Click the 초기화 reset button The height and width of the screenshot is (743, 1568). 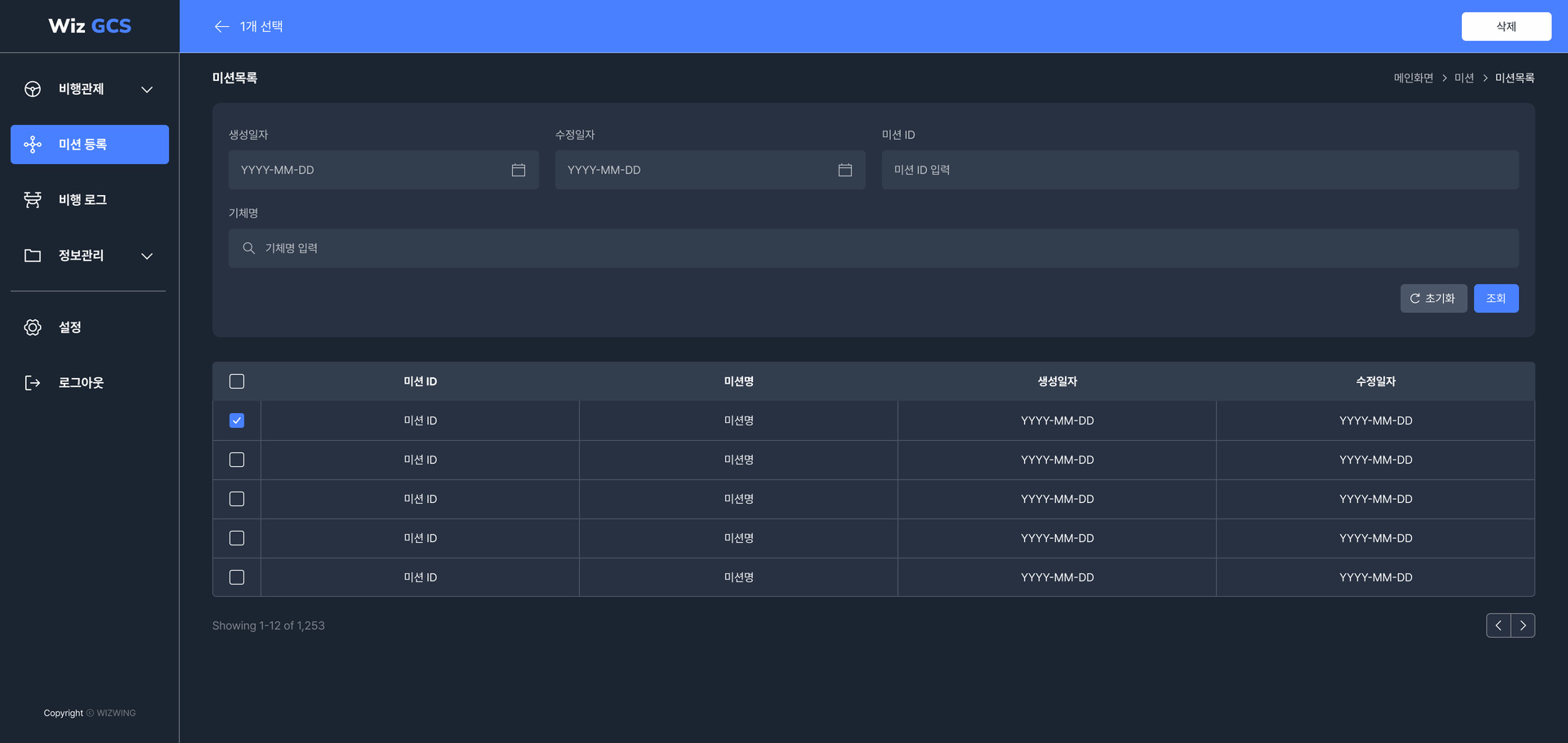pyautogui.click(x=1433, y=298)
